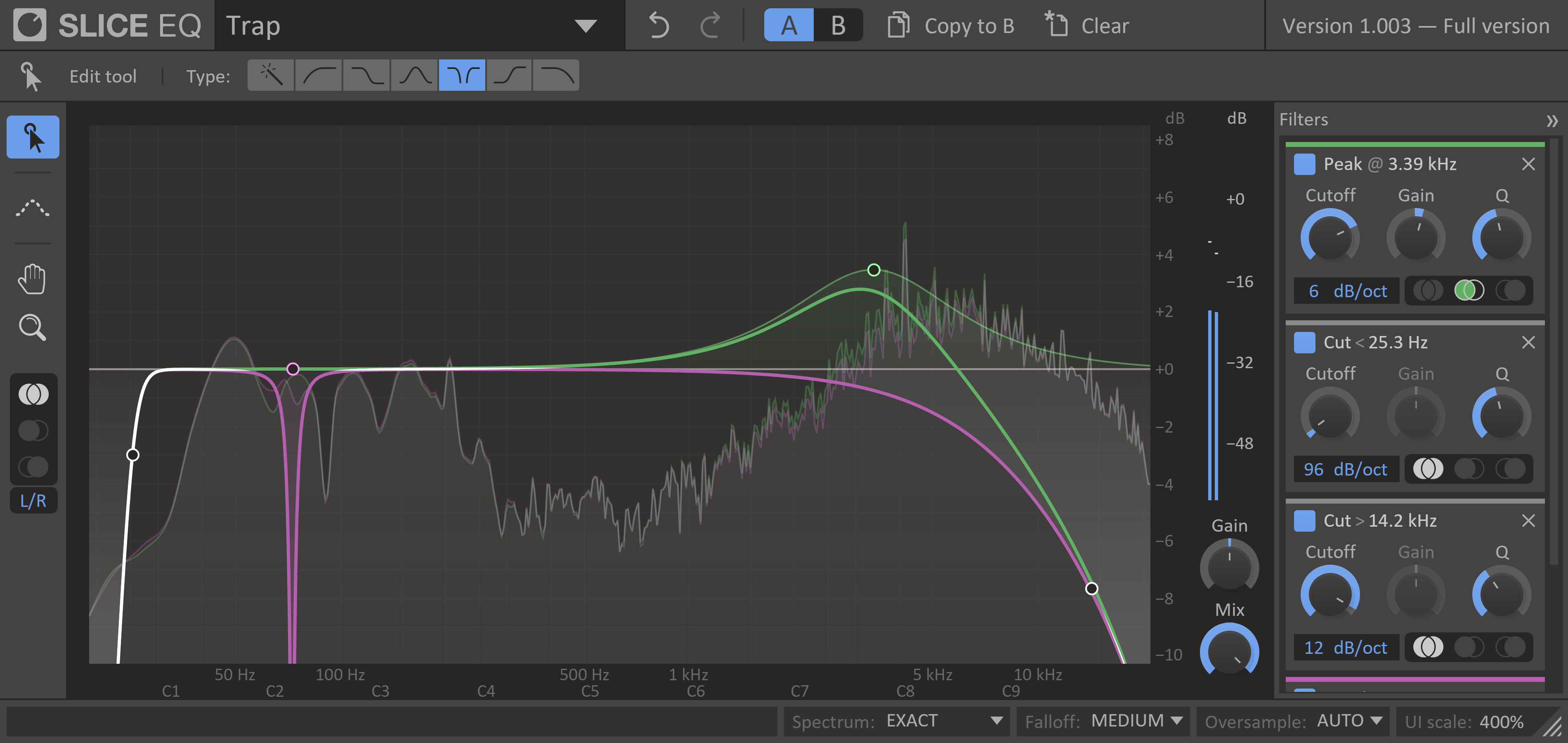The image size is (1568, 743).
Task: Open the Trap preset dropdown
Action: click(586, 26)
